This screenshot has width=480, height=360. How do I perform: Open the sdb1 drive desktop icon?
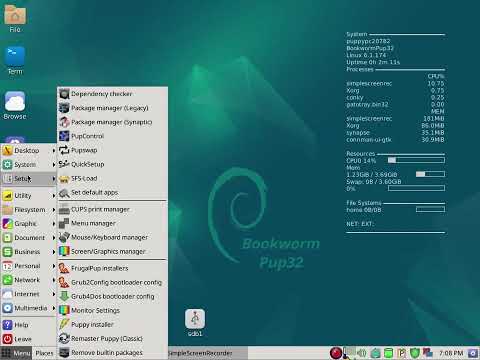coord(195,323)
